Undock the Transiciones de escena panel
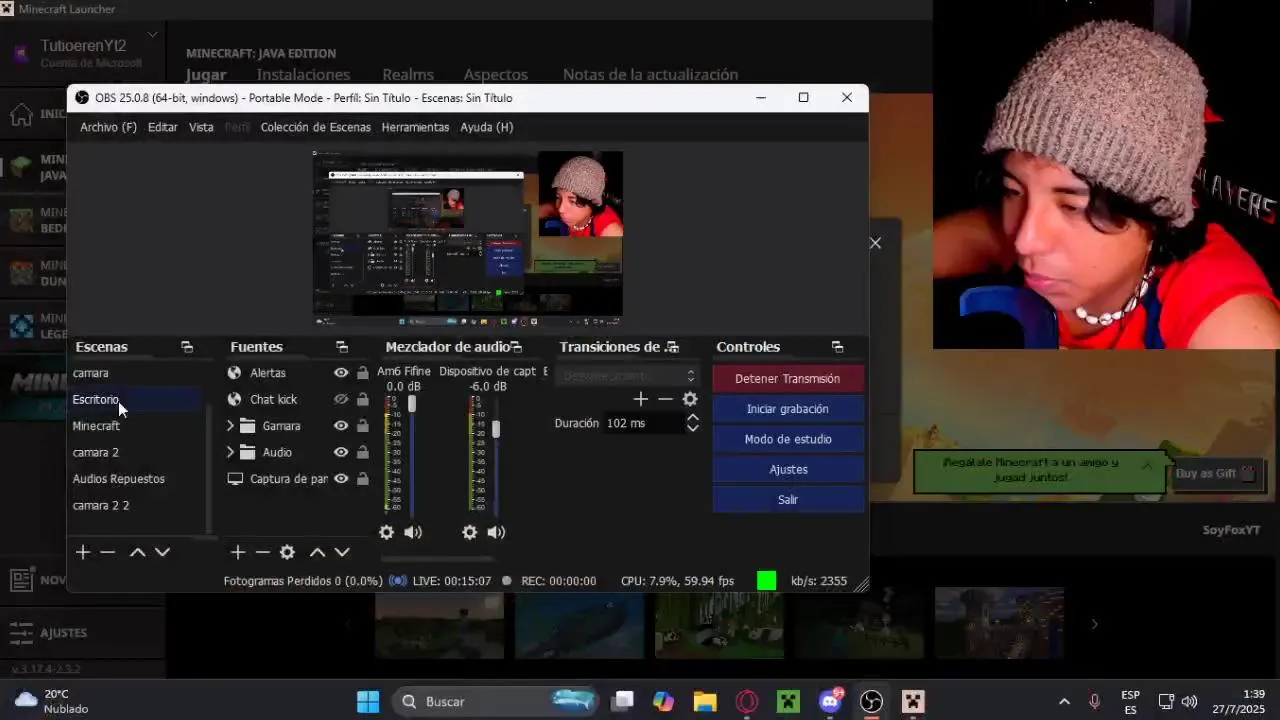Image resolution: width=1280 pixels, height=720 pixels. point(672,347)
